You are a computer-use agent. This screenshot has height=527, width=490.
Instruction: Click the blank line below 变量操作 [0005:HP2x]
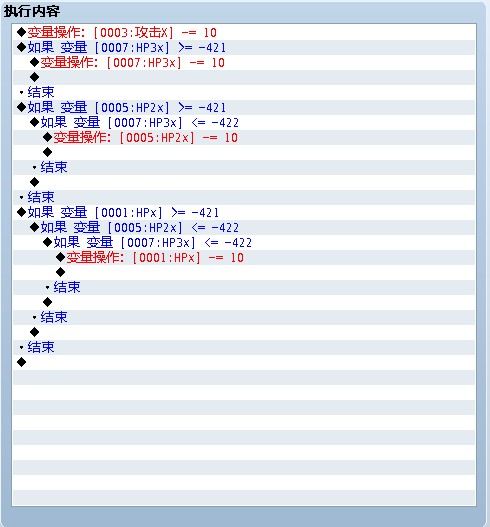[x=244, y=152]
